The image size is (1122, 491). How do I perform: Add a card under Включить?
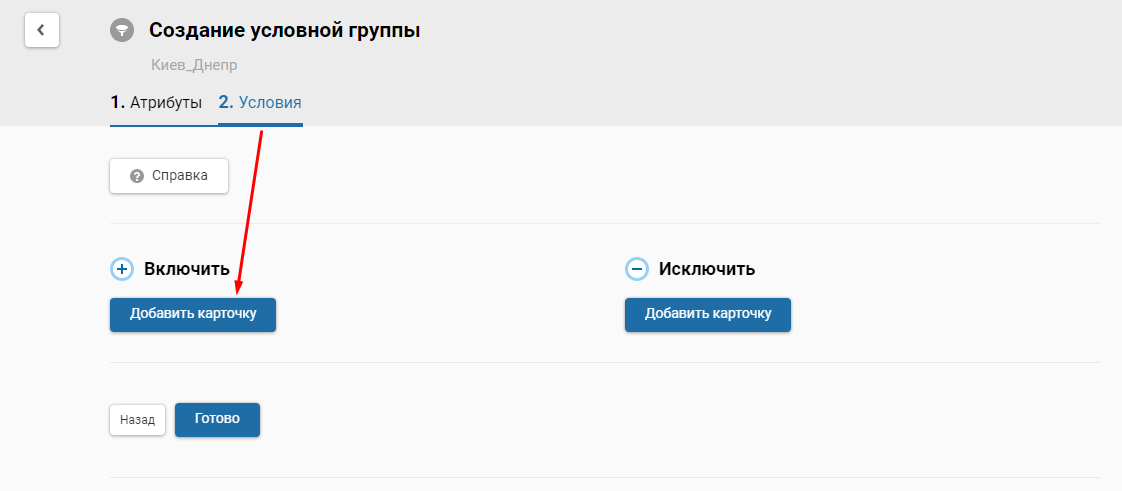click(193, 314)
